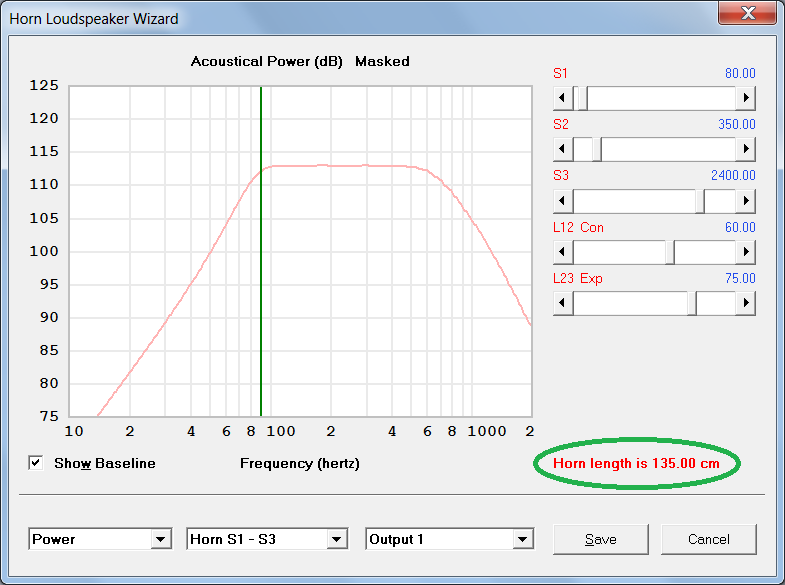This screenshot has height=585, width=785.
Task: Click the Exp label next to L23
Action: (x=591, y=278)
